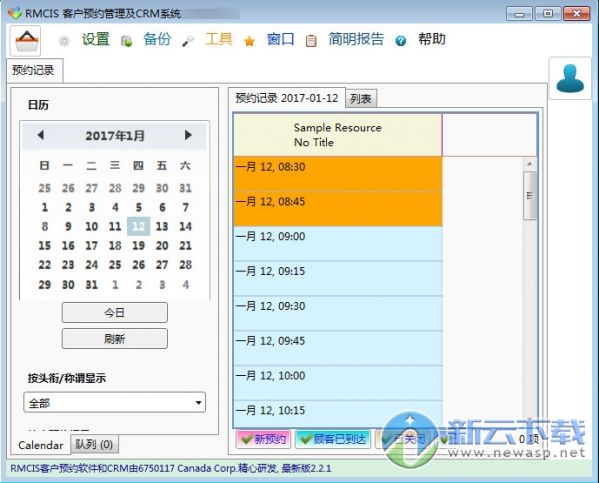Switch to the 列表 tab
The image size is (599, 483).
361,99
